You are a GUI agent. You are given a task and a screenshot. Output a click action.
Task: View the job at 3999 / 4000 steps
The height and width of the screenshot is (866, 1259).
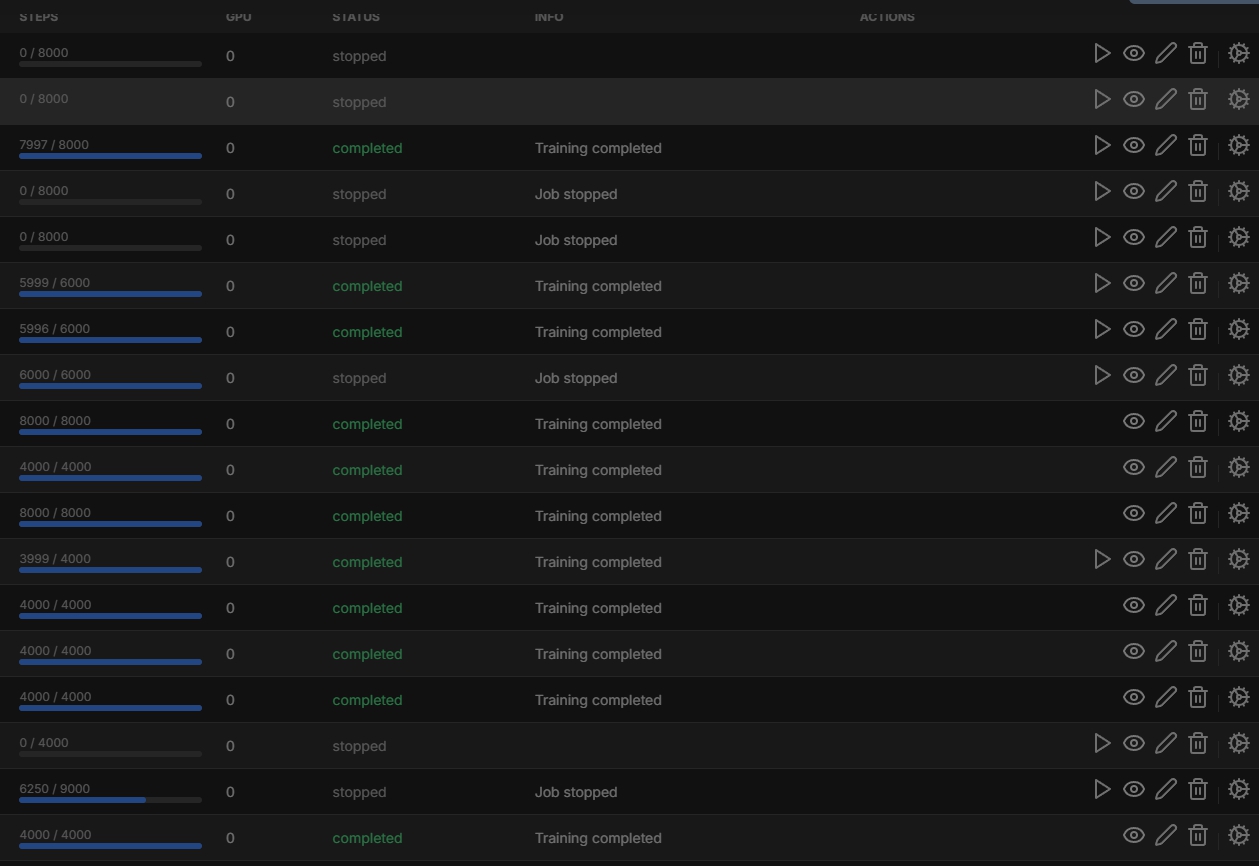pyautogui.click(x=1133, y=559)
